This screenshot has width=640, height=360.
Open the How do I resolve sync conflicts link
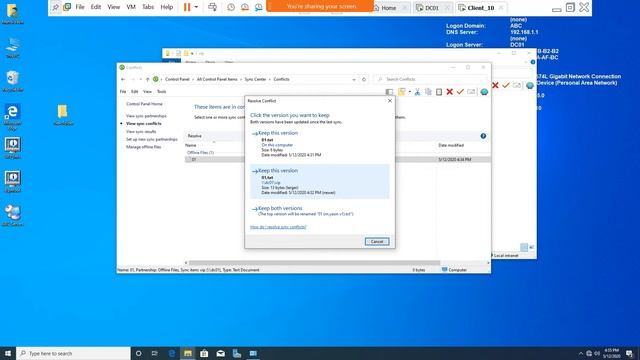pyautogui.click(x=278, y=227)
